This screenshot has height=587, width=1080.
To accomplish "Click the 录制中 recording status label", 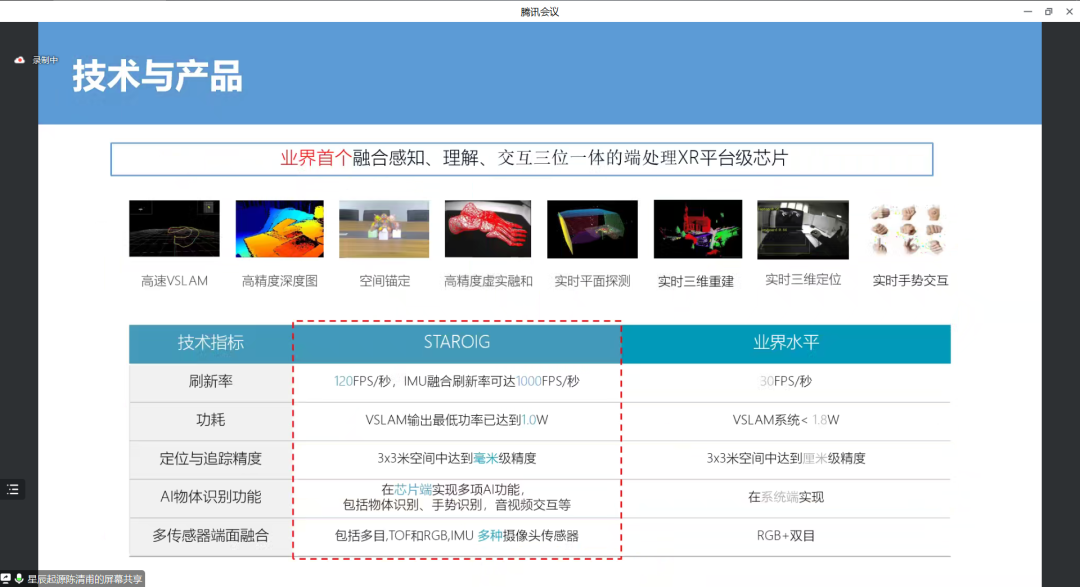I will coord(45,60).
